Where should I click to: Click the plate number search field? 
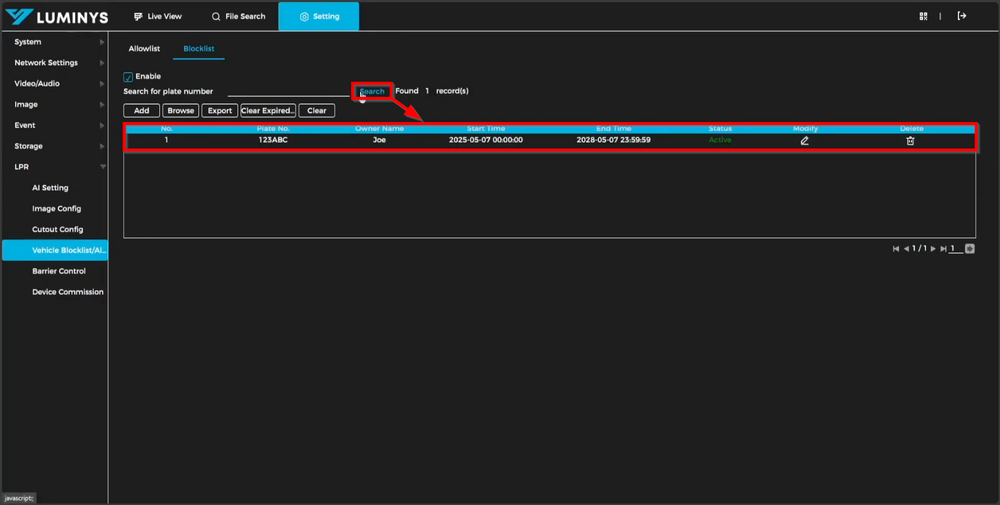[288, 91]
